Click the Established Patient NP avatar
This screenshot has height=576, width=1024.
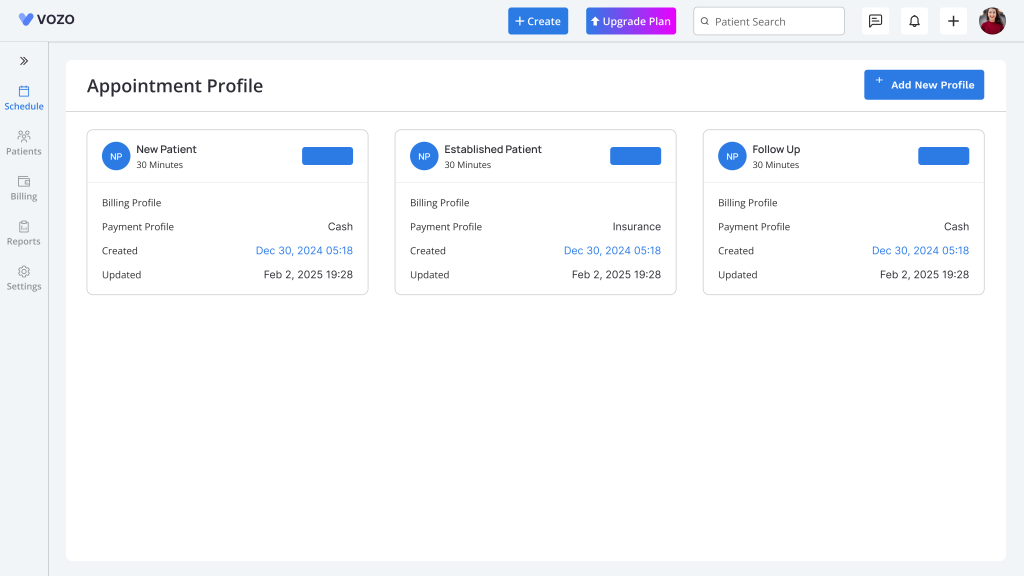tap(424, 156)
